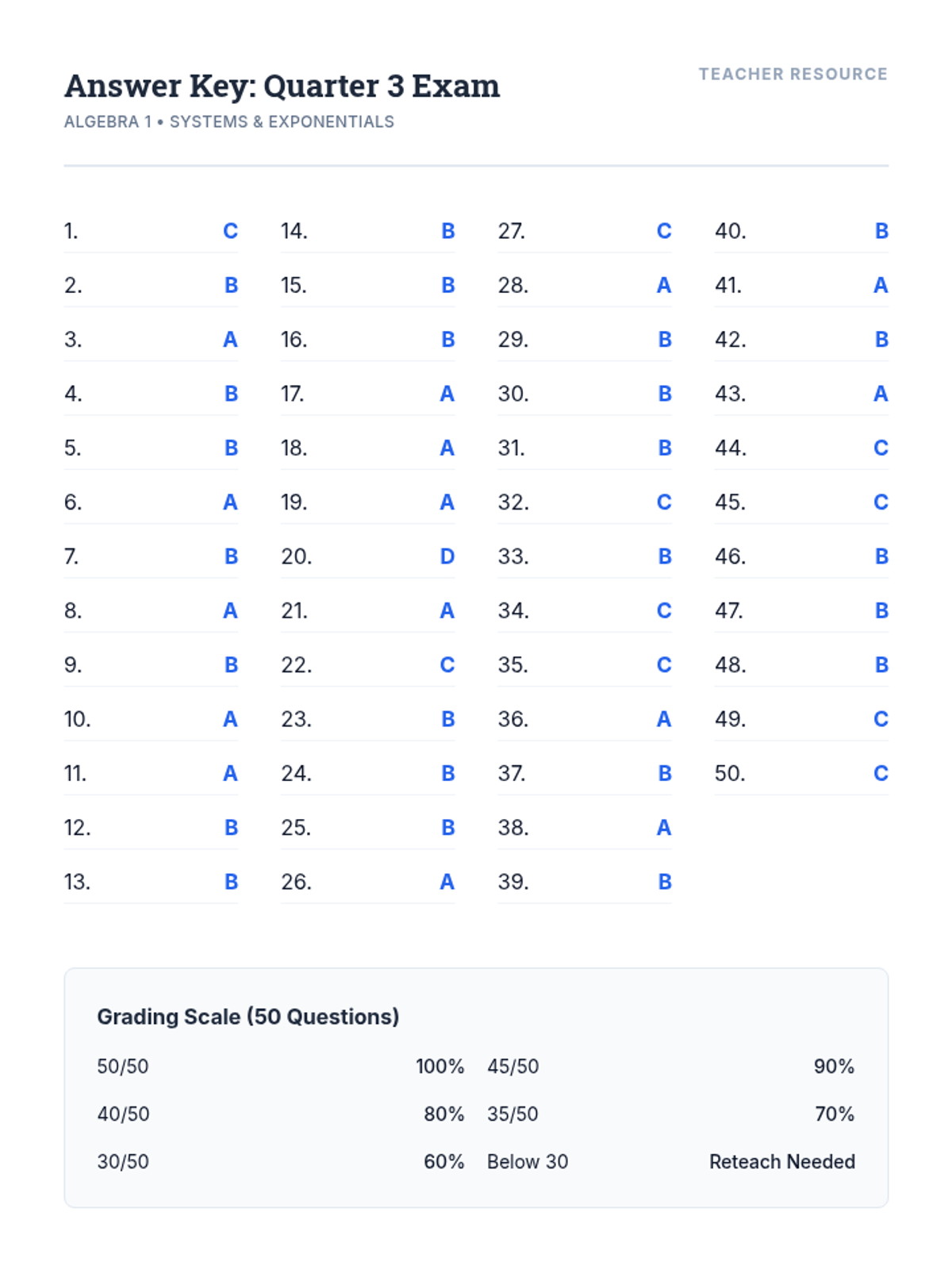This screenshot has width=952, height=1270.
Task: Click the answer for question 22
Action: coord(447,665)
